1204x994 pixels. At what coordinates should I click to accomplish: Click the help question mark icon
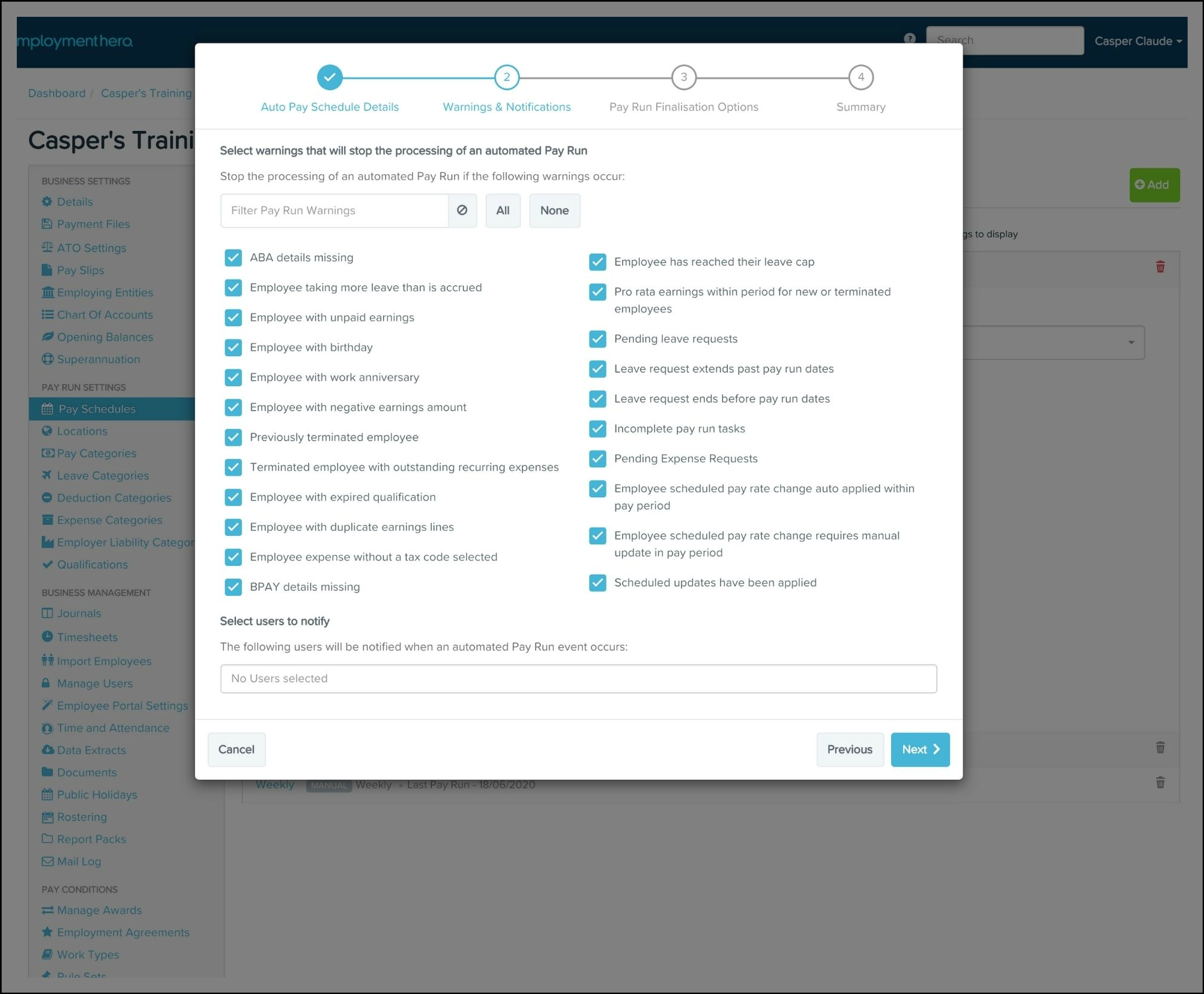(909, 39)
